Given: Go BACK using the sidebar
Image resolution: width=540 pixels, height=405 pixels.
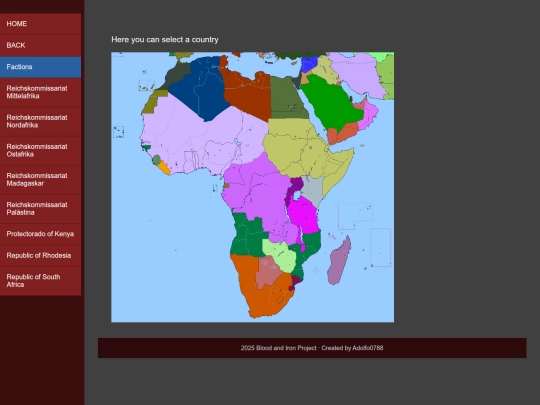Looking at the screenshot, I should point(40,45).
